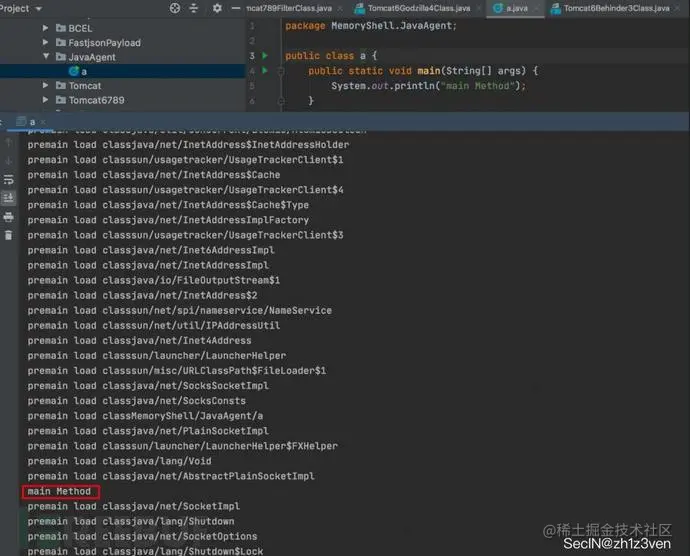The image size is (690, 556).
Task: Click console line 'URLClassPath$FileLoader$1'
Action: 177,371
